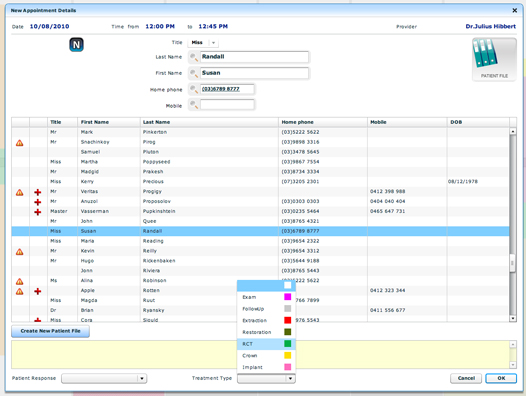This screenshot has width=526, height=396.
Task: Click Create New Patient File button
Action: [x=50, y=331]
